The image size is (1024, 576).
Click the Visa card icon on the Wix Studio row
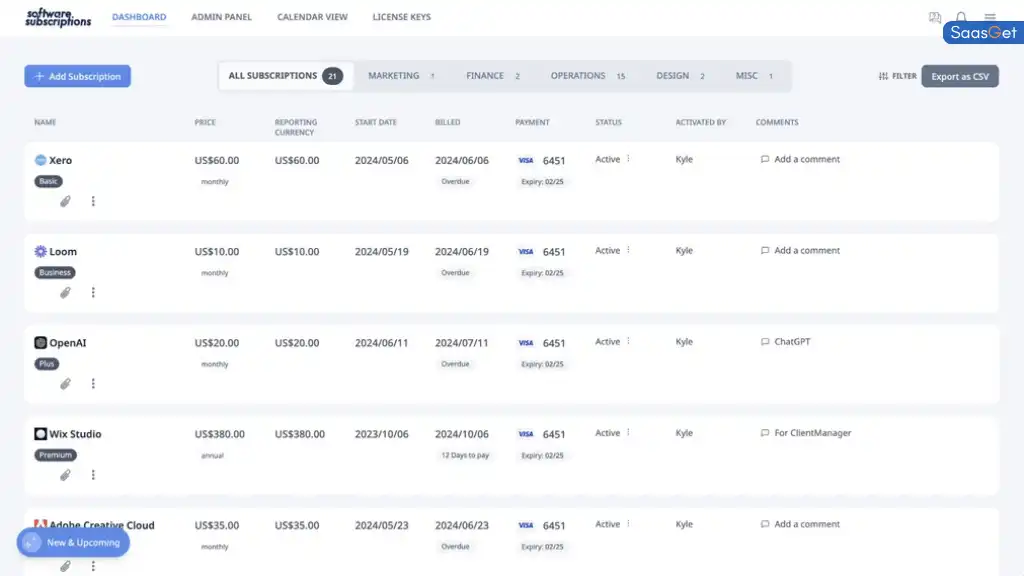(x=525, y=434)
